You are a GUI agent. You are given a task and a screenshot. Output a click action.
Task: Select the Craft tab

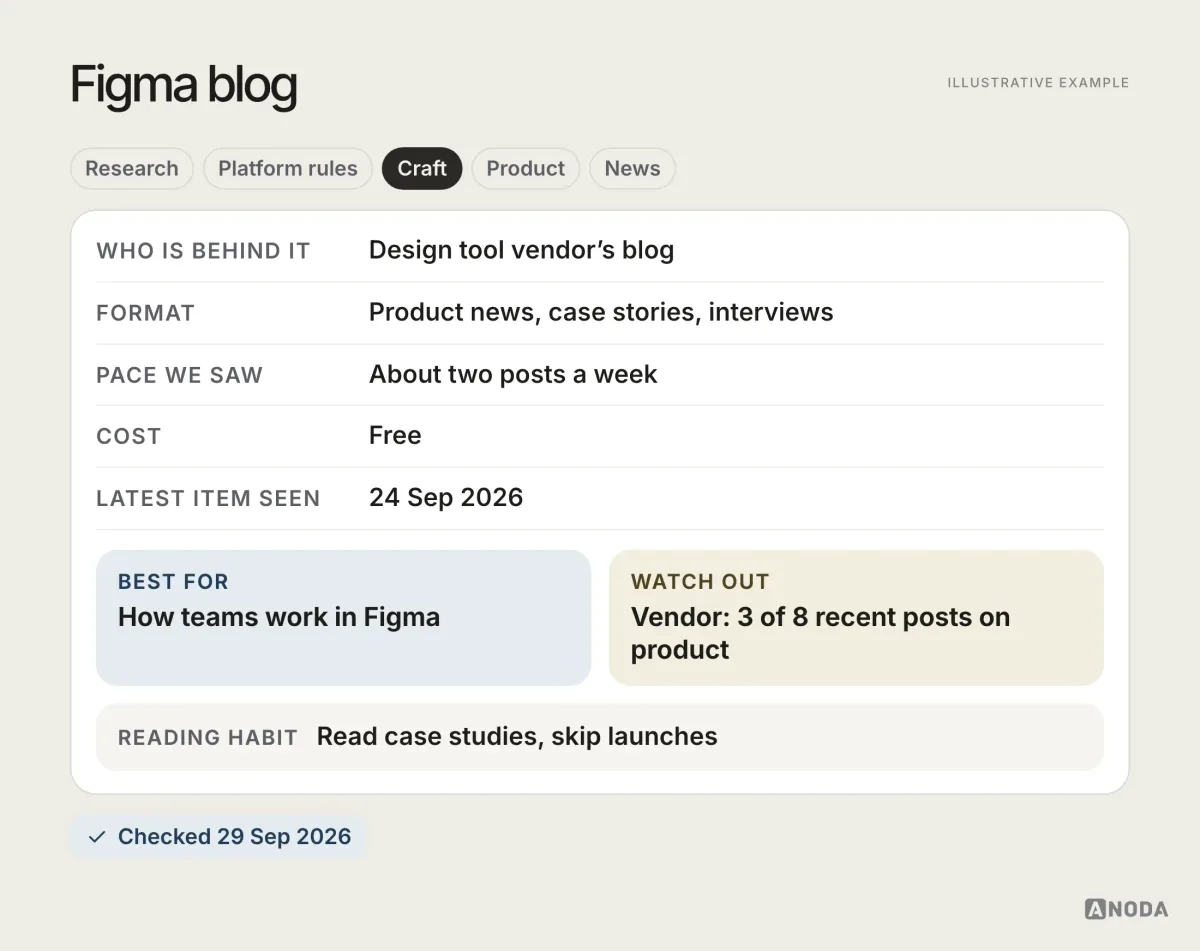[x=422, y=169]
